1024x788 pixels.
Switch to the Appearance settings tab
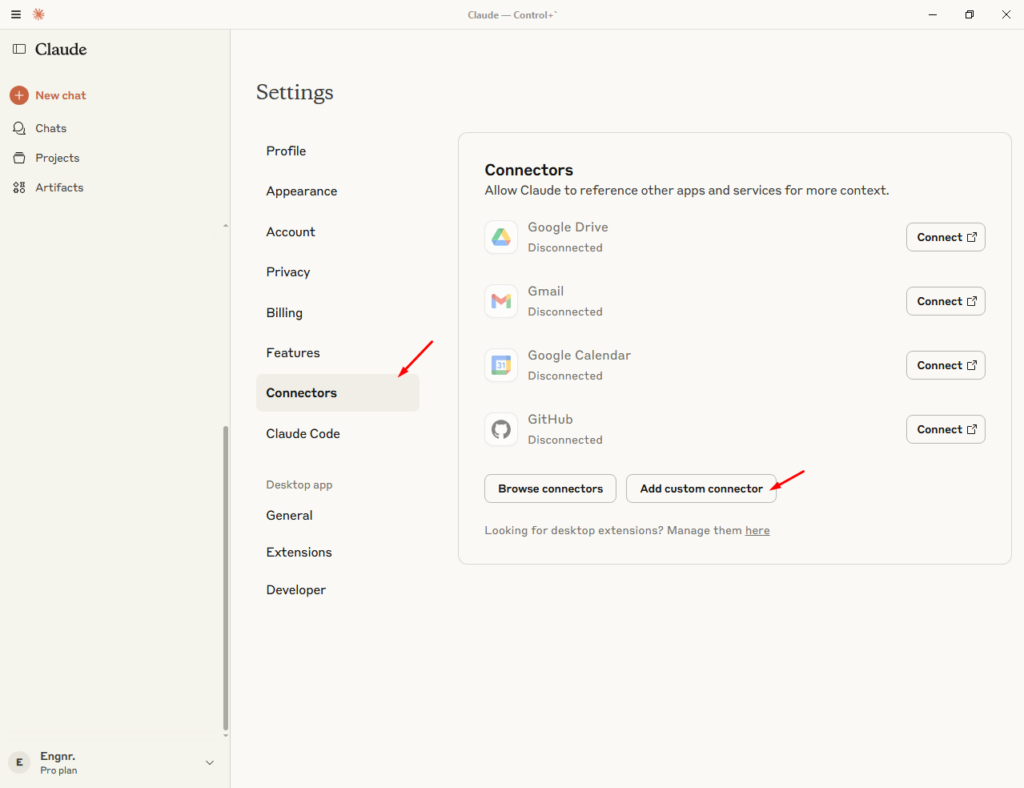(x=338, y=191)
